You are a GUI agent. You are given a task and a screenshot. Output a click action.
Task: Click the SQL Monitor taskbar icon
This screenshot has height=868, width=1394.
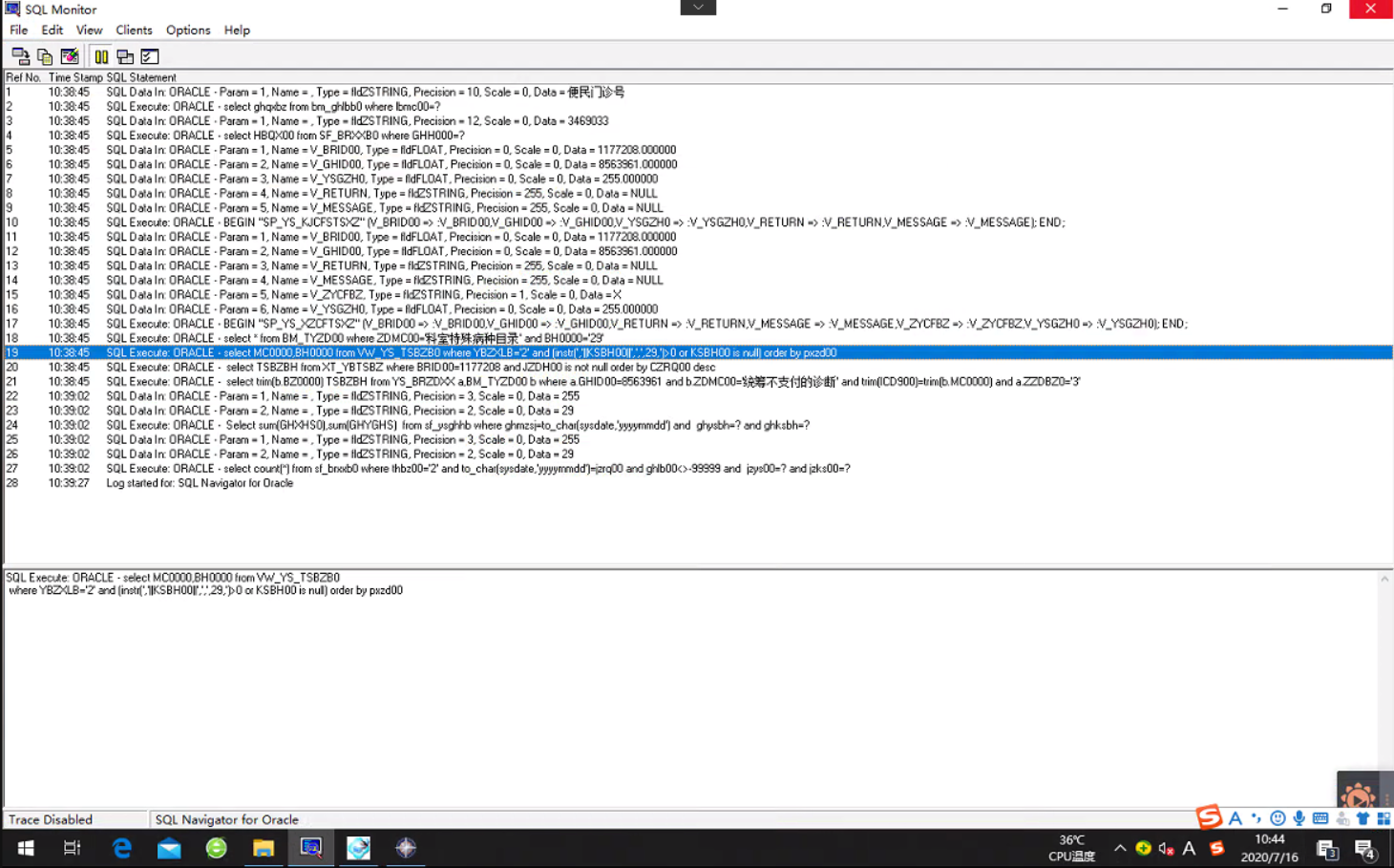tap(311, 848)
